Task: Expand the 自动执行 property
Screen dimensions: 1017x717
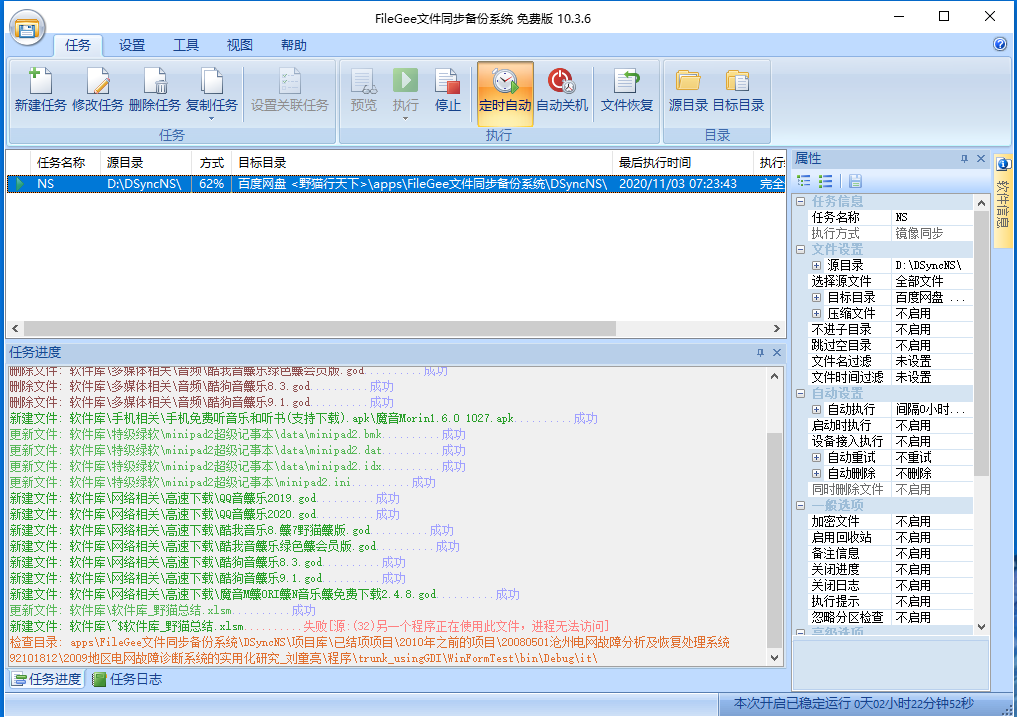Action: [817, 409]
